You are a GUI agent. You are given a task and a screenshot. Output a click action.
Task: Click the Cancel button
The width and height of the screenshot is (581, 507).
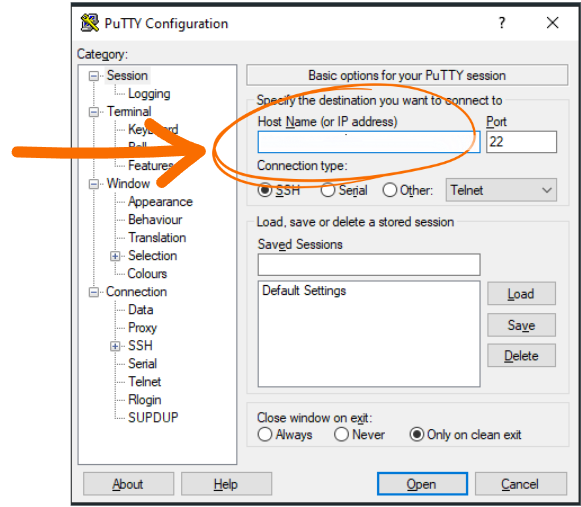[x=521, y=484]
